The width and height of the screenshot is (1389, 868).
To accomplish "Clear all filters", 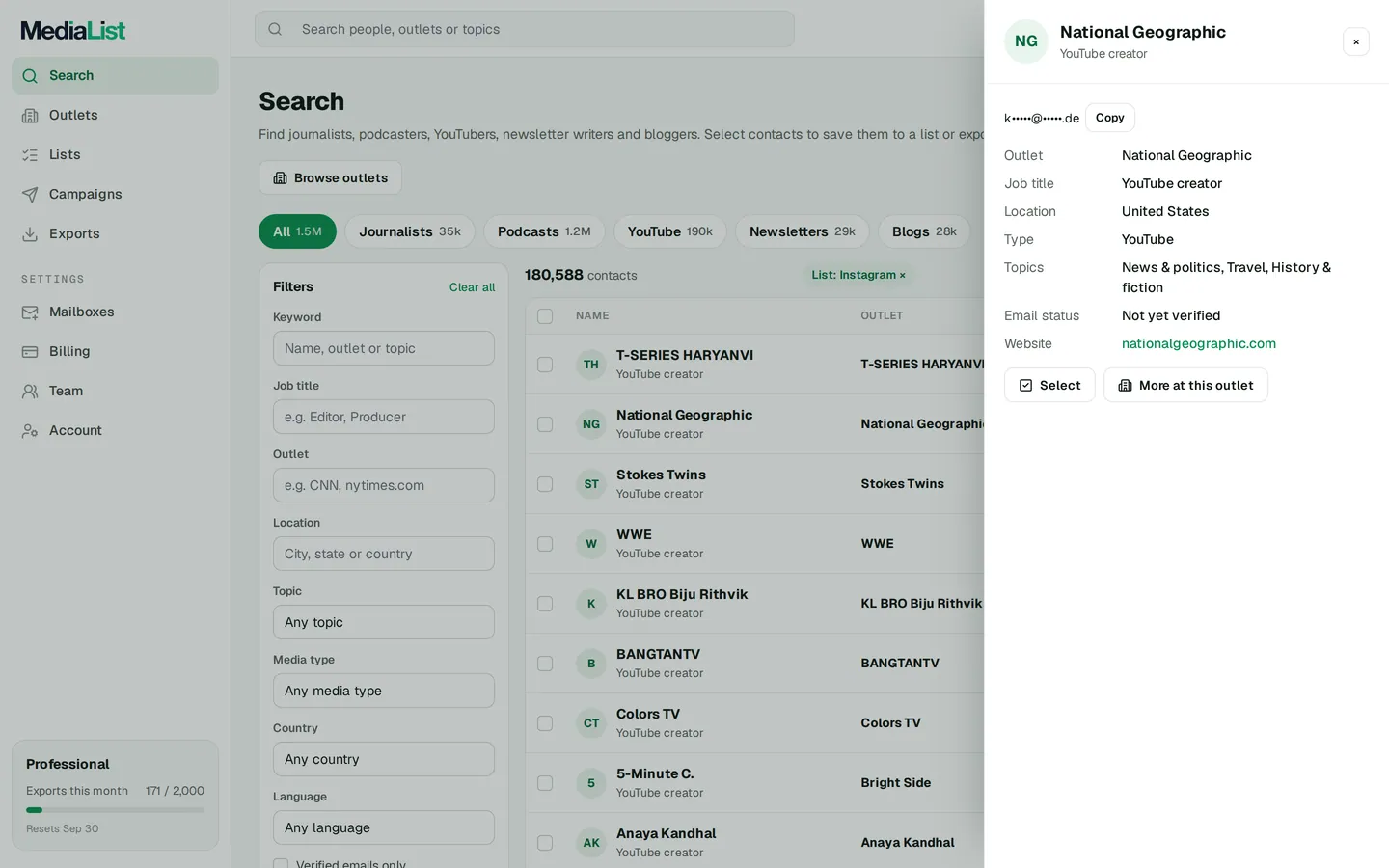I will 472,287.
